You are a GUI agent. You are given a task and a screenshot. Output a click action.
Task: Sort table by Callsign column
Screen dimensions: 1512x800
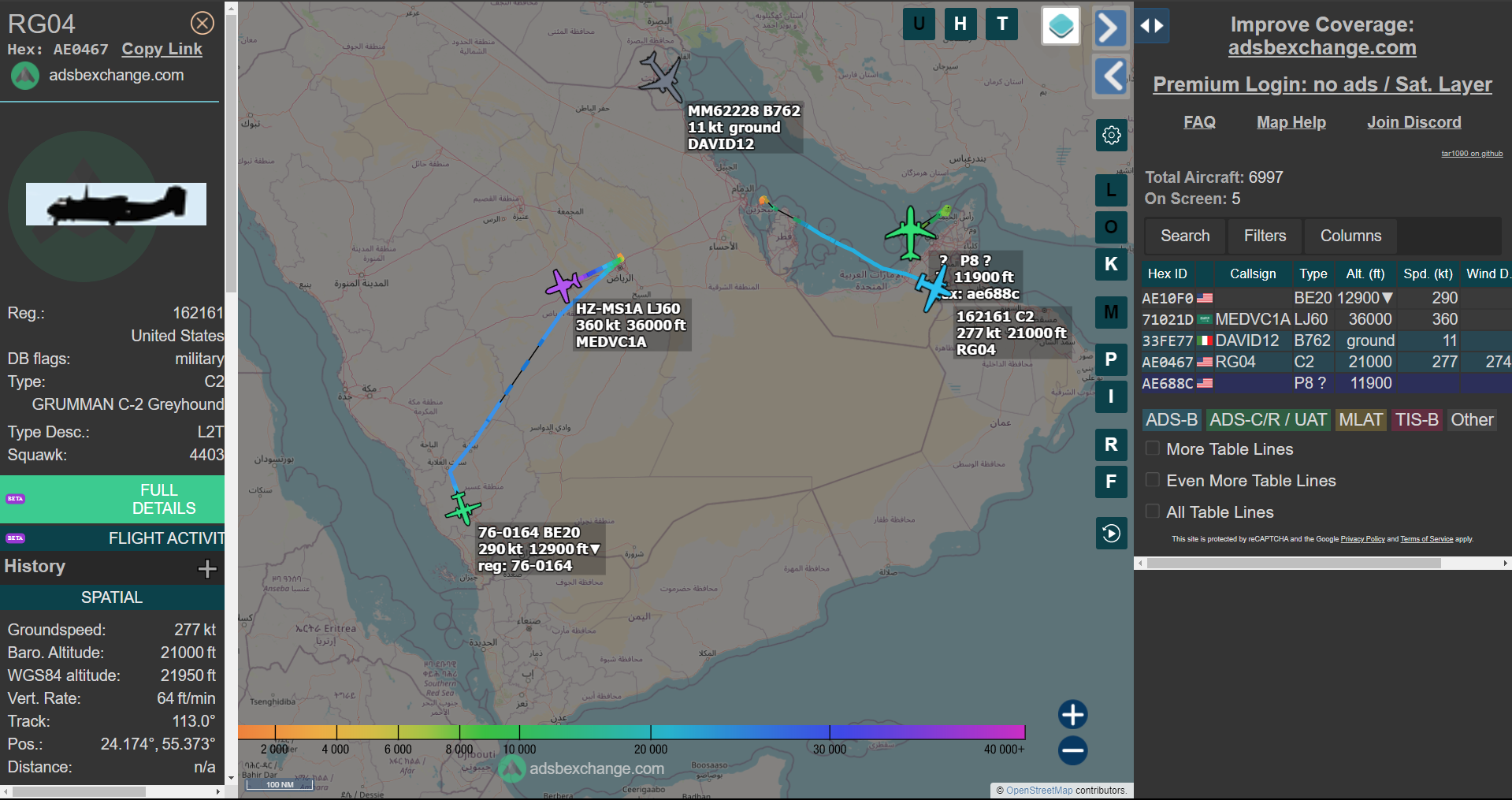pyautogui.click(x=1253, y=273)
